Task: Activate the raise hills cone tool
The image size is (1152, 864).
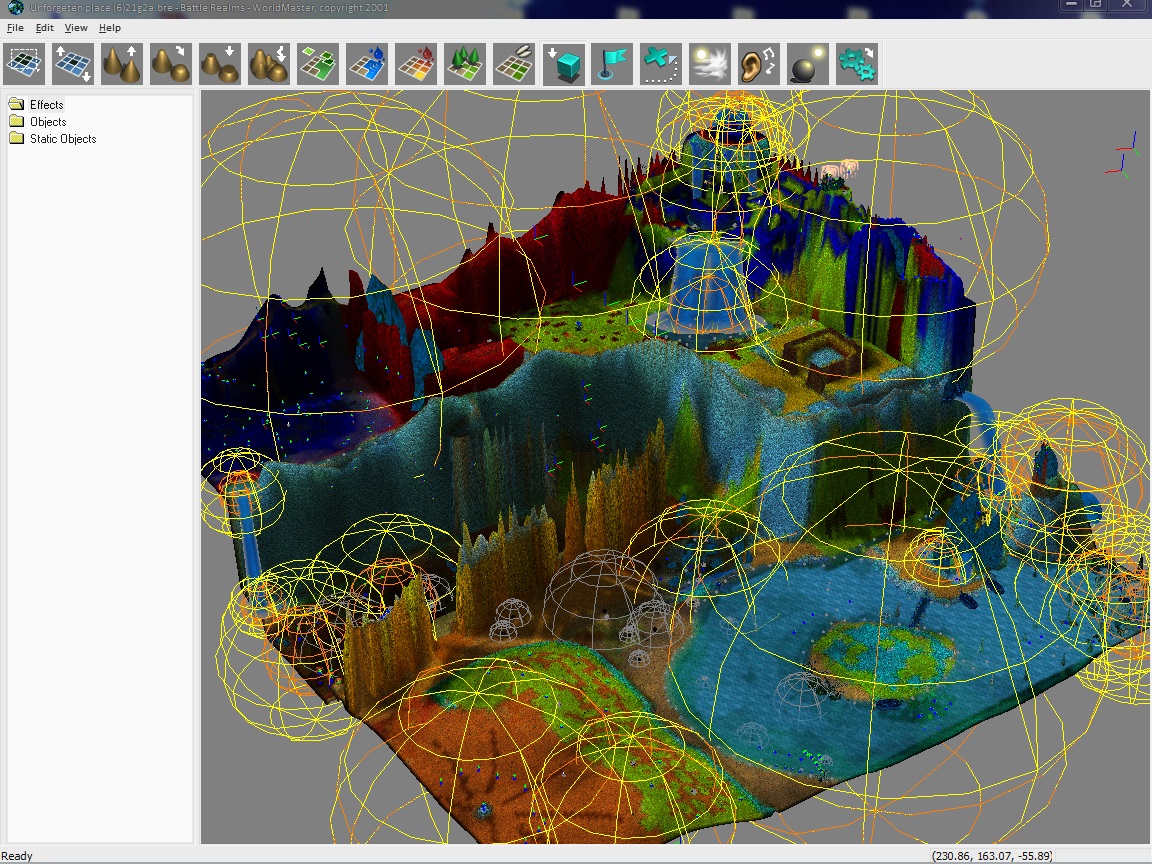Action: point(122,64)
